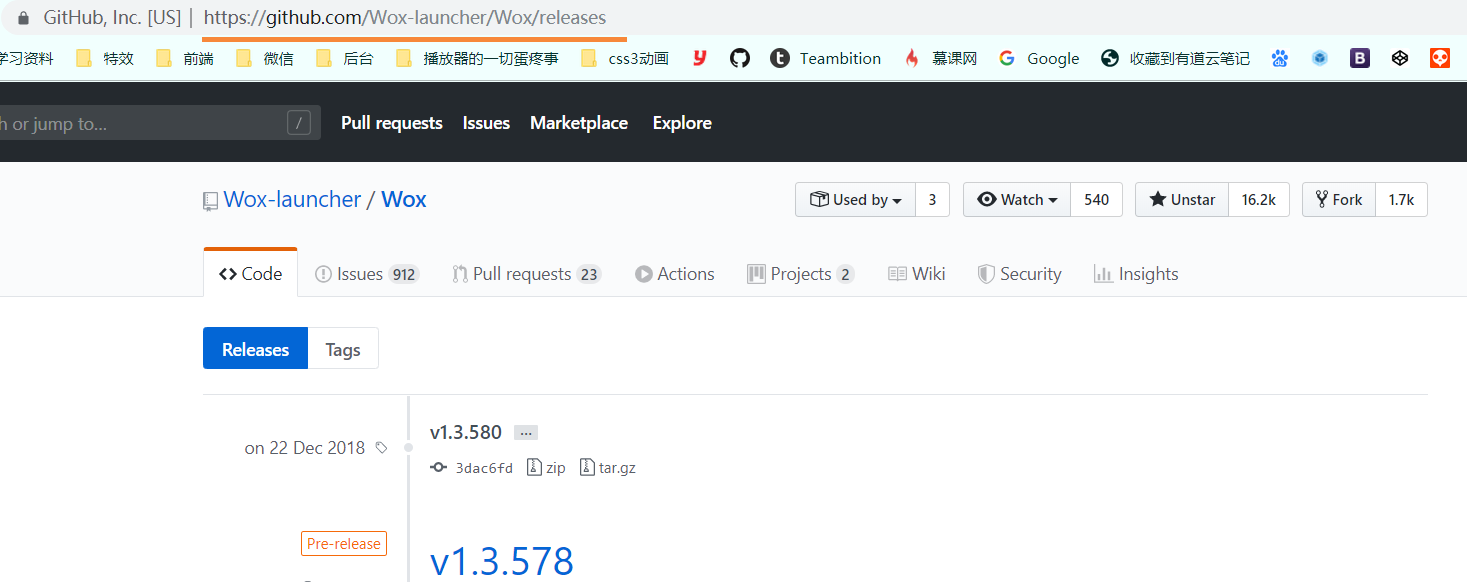Click the CodePen bookmark icon

[1399, 58]
